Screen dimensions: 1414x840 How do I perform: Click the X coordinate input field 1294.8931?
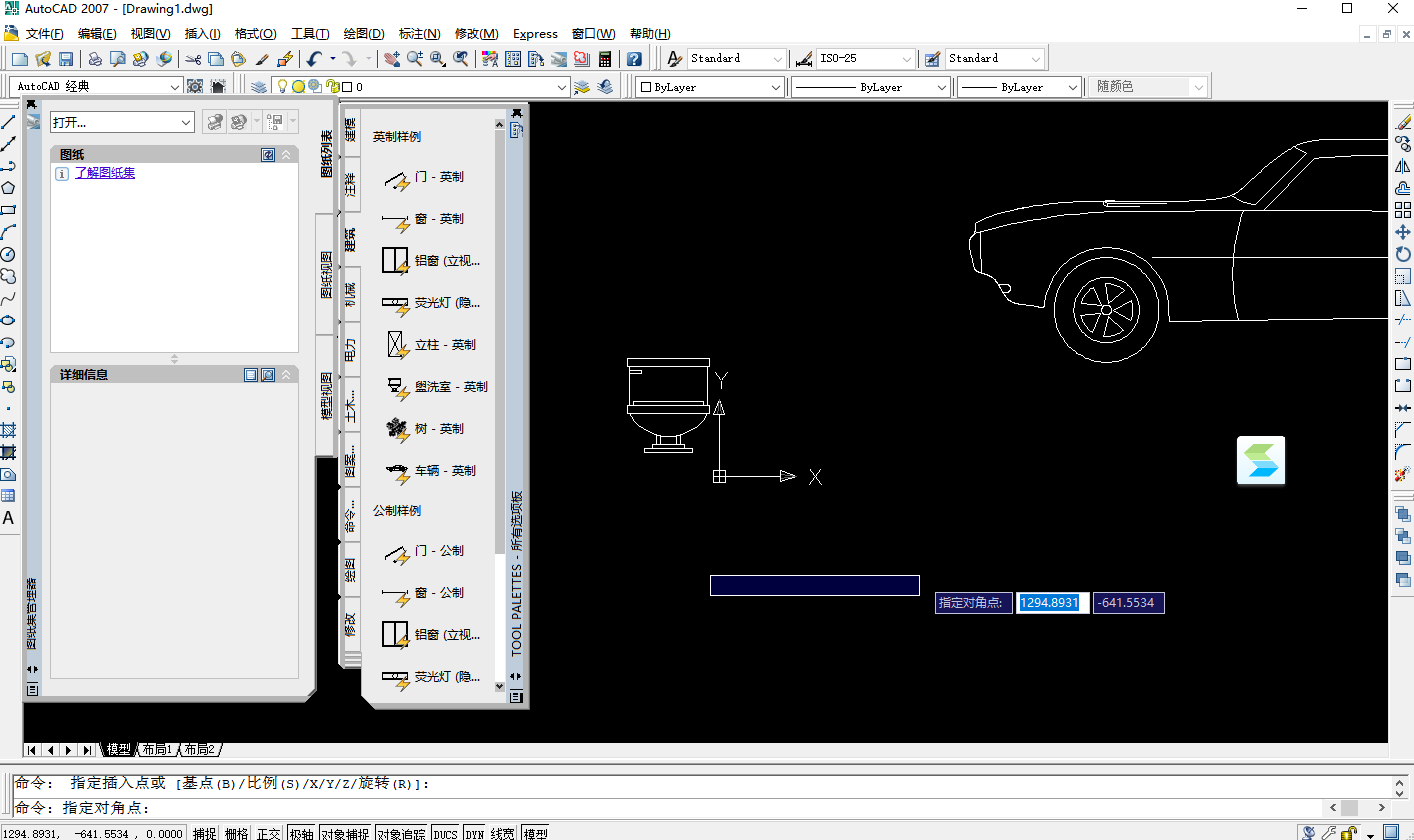pyautogui.click(x=1053, y=603)
